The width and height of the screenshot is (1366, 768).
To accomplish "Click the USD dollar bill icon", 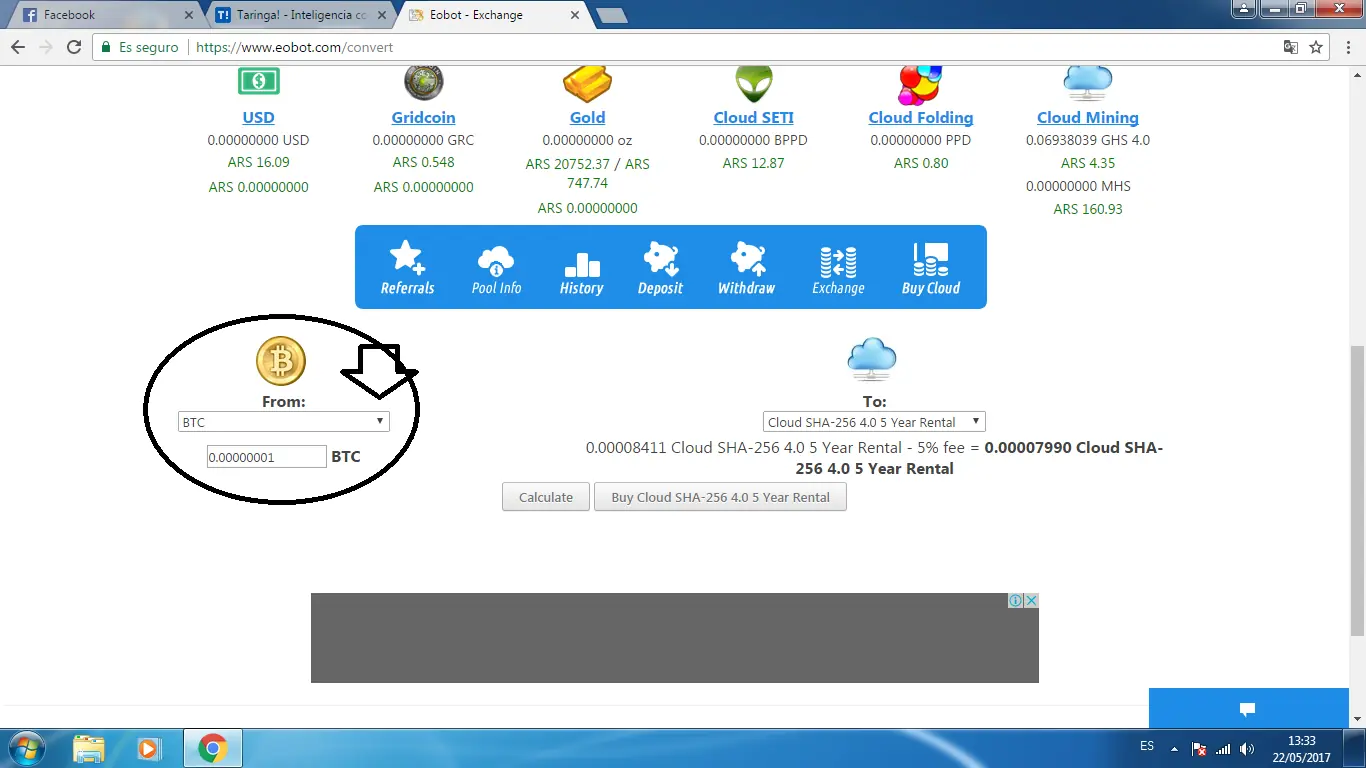I will [x=258, y=81].
